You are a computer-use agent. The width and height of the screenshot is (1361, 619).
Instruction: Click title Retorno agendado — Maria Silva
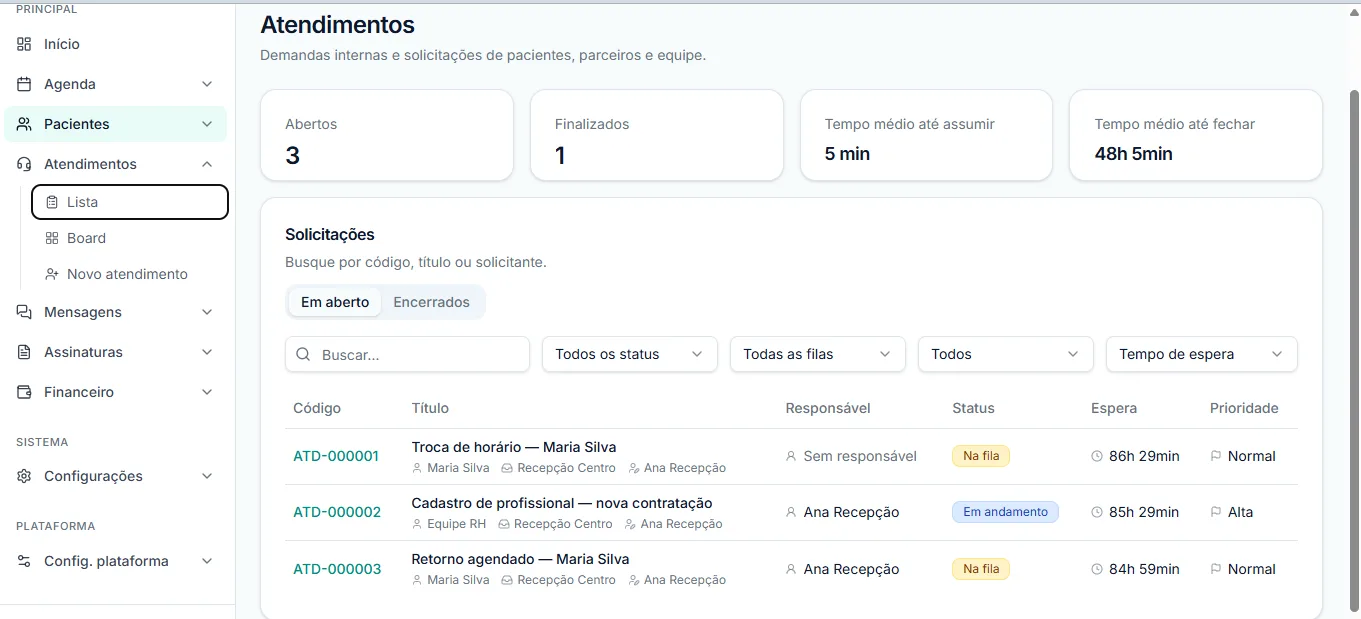point(520,559)
